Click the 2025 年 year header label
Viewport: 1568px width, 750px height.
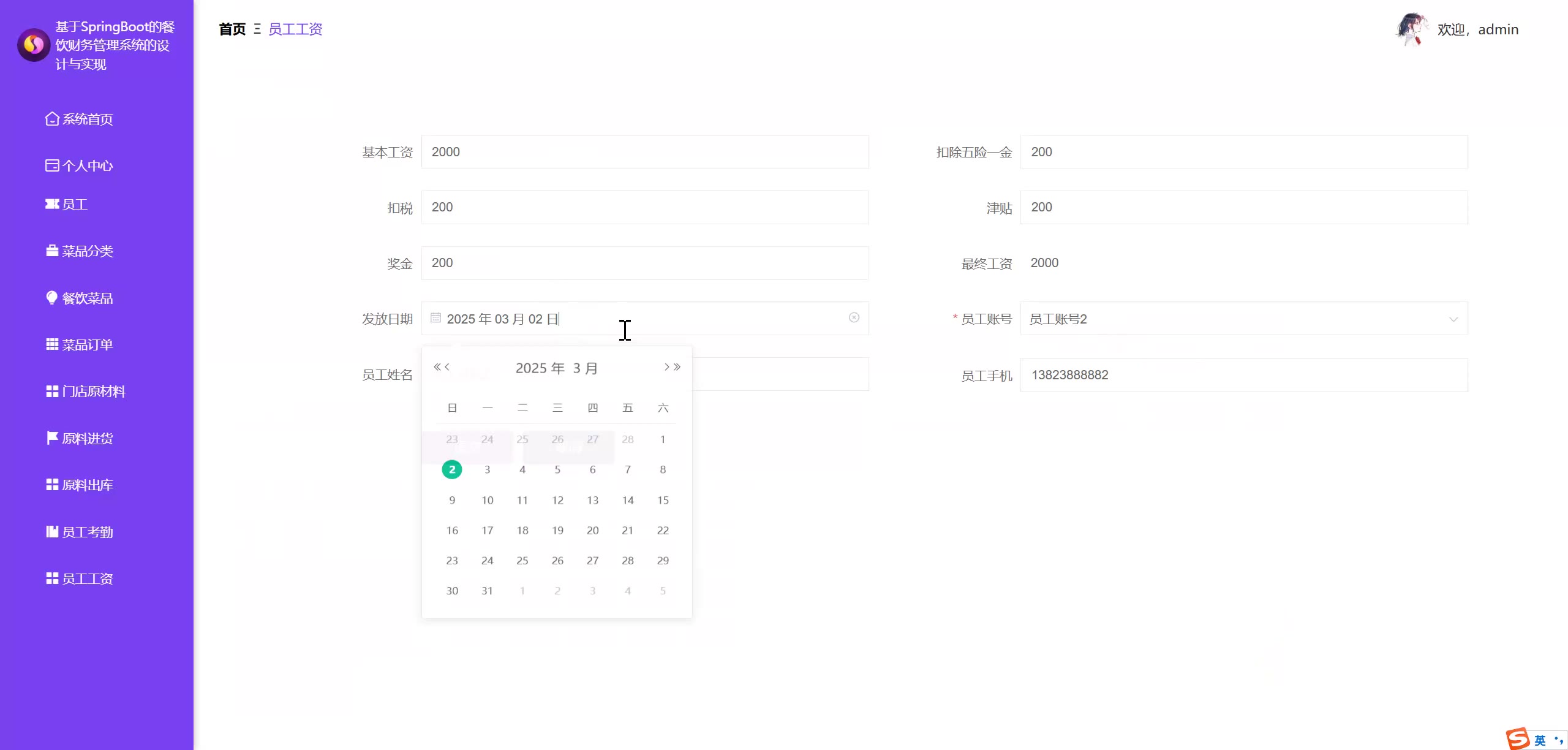coord(540,368)
